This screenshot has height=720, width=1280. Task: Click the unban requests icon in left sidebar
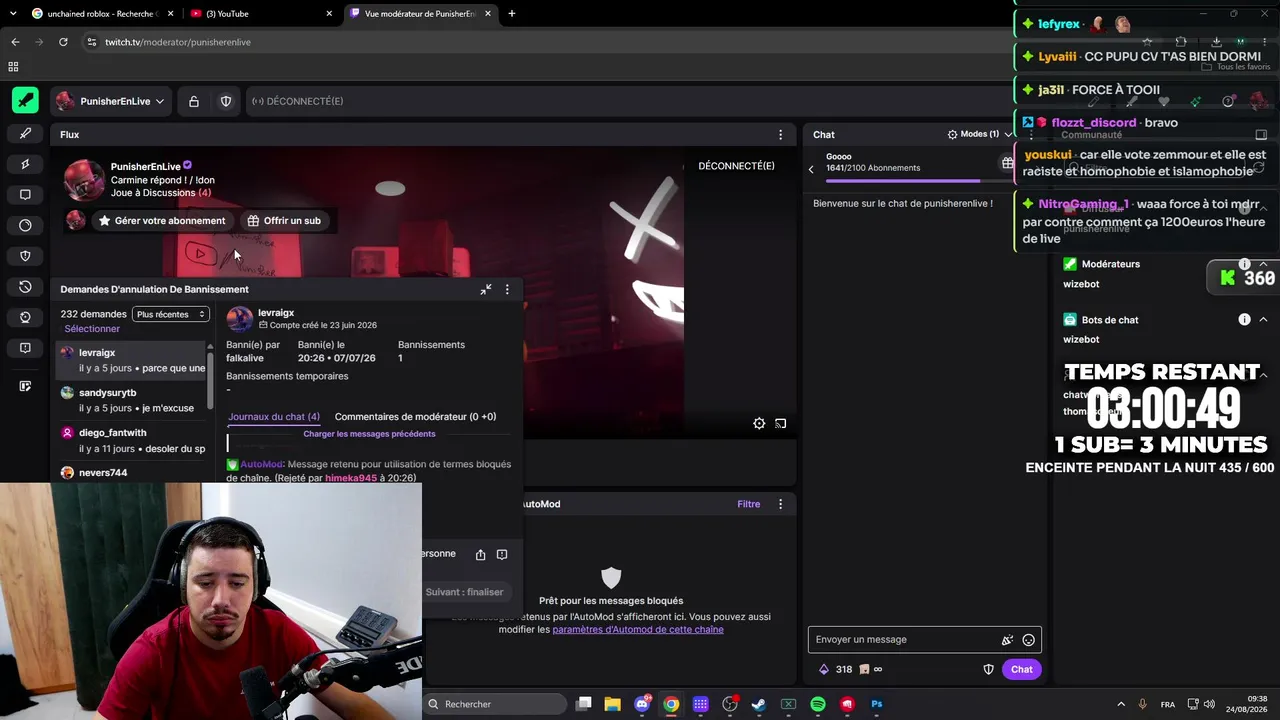tap(25, 317)
